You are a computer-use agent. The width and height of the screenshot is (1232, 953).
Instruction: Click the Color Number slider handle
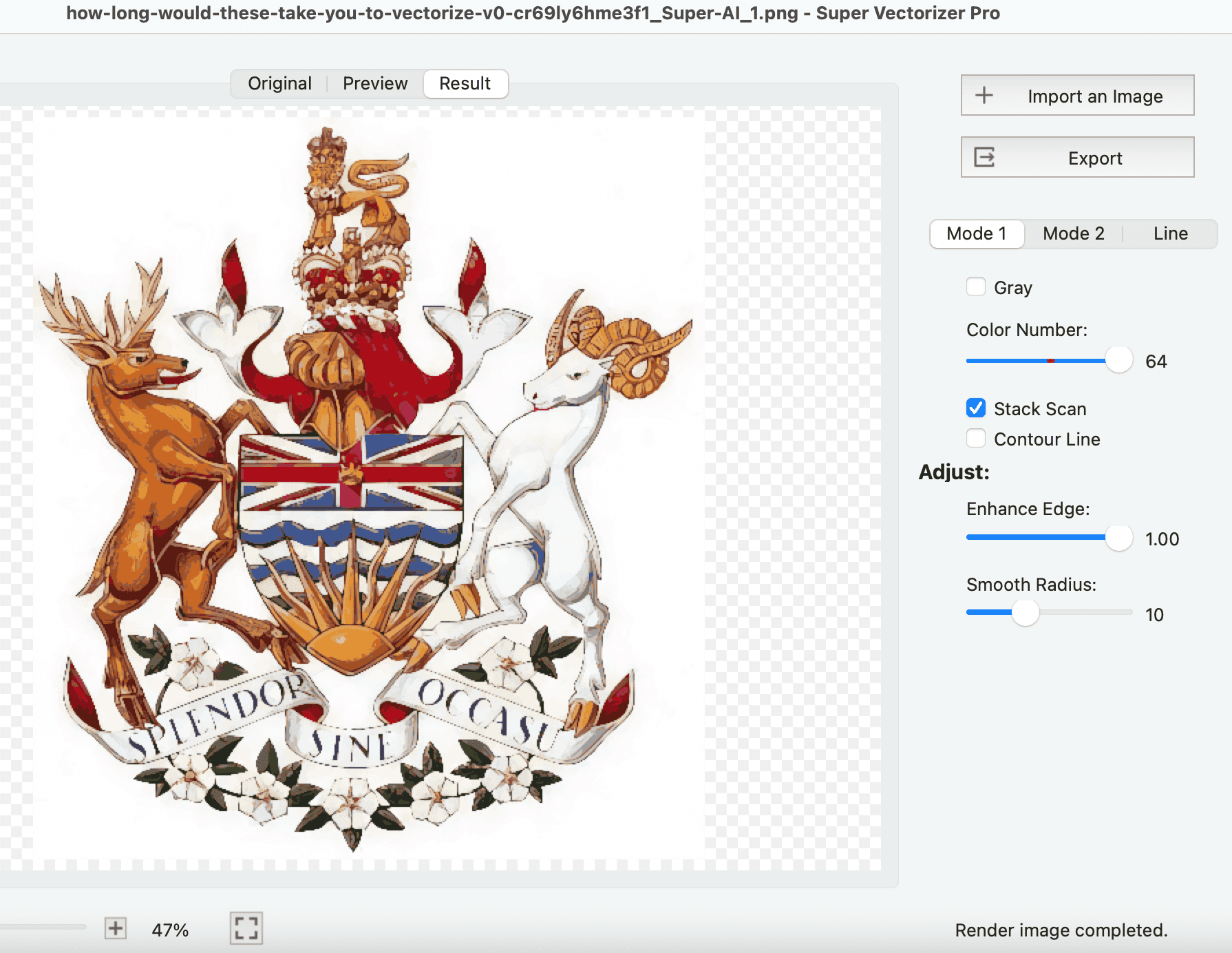pyautogui.click(x=1119, y=360)
